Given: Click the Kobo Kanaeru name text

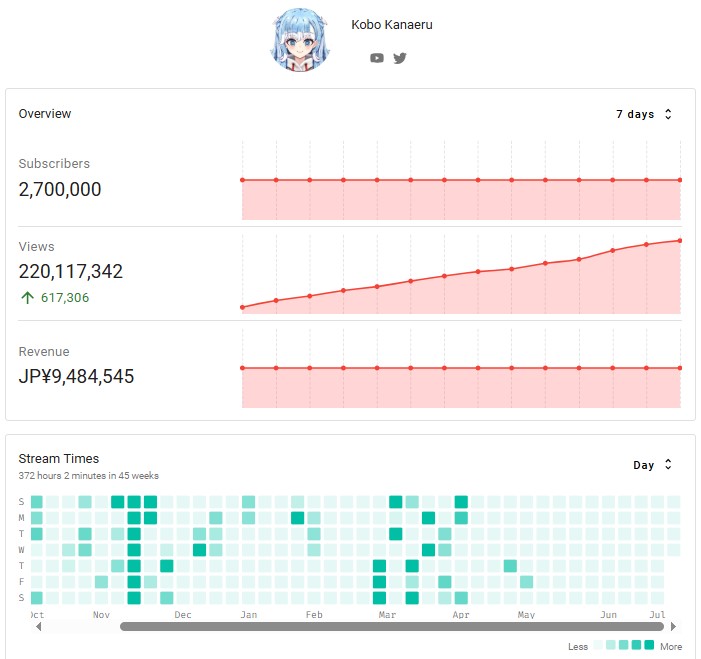Looking at the screenshot, I should tap(392, 25).
